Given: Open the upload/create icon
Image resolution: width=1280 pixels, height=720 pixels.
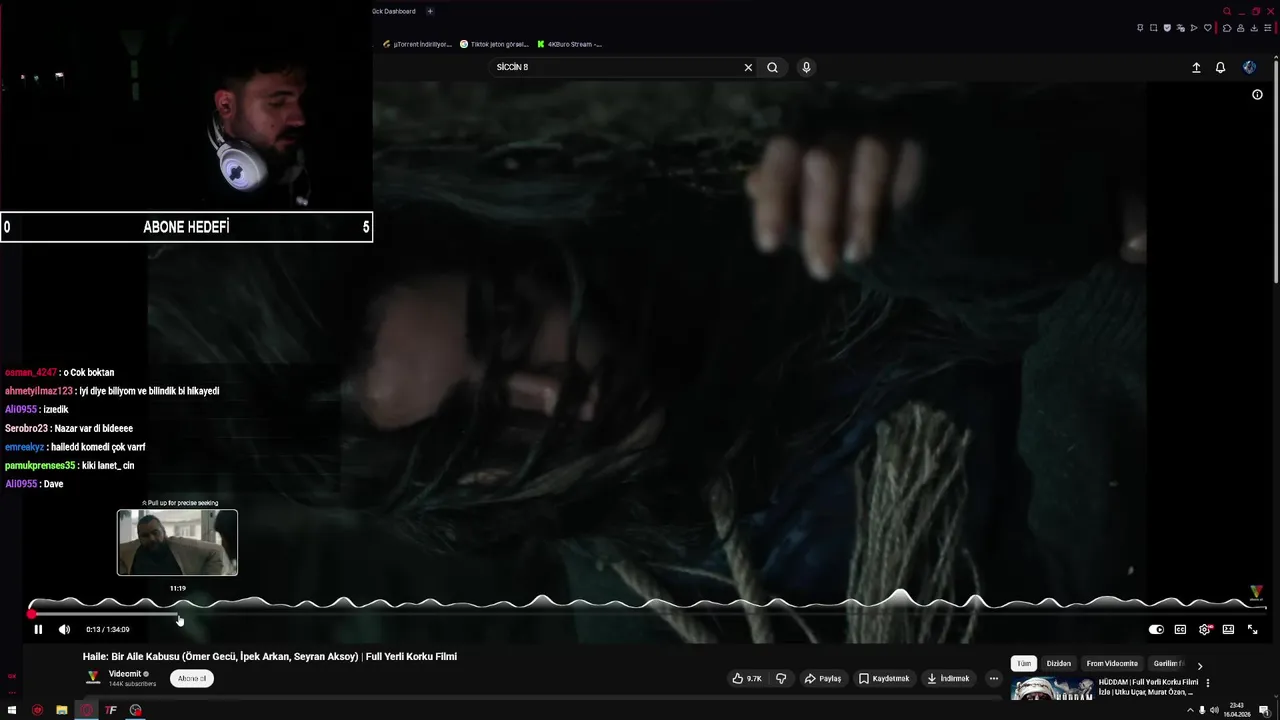Looking at the screenshot, I should (1196, 67).
